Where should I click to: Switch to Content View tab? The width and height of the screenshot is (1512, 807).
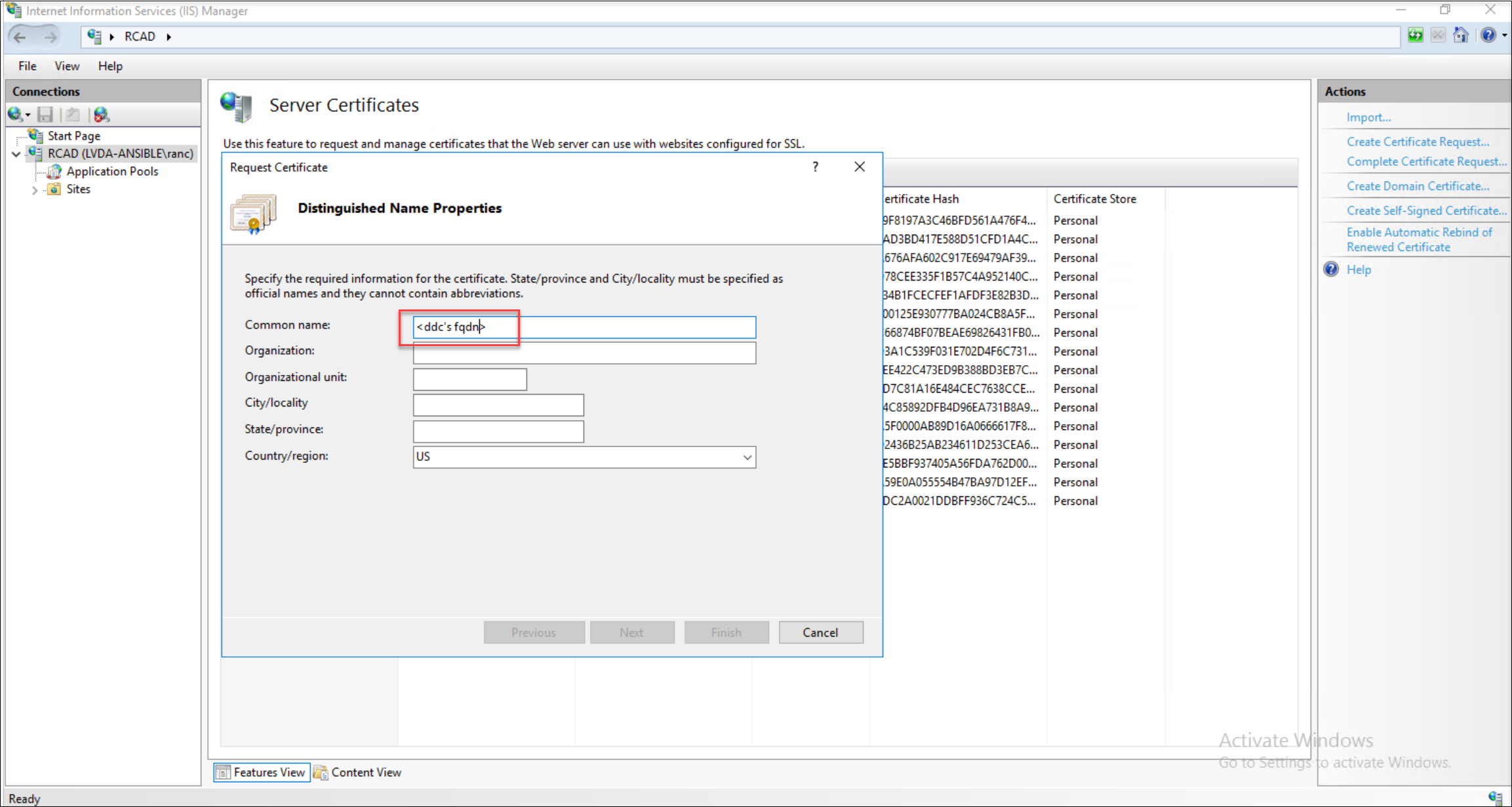click(x=358, y=772)
